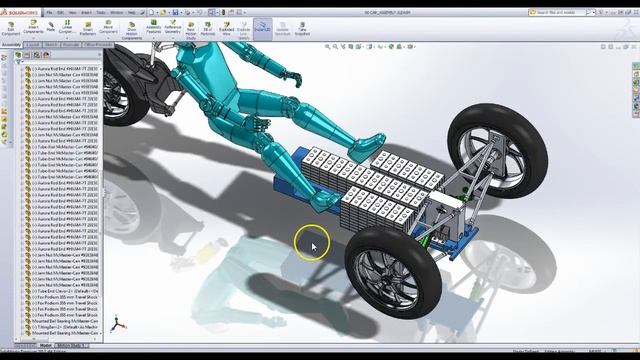Expand the Tube End Clevis<2> tree node
The width and height of the screenshot is (640, 360).
[22, 291]
